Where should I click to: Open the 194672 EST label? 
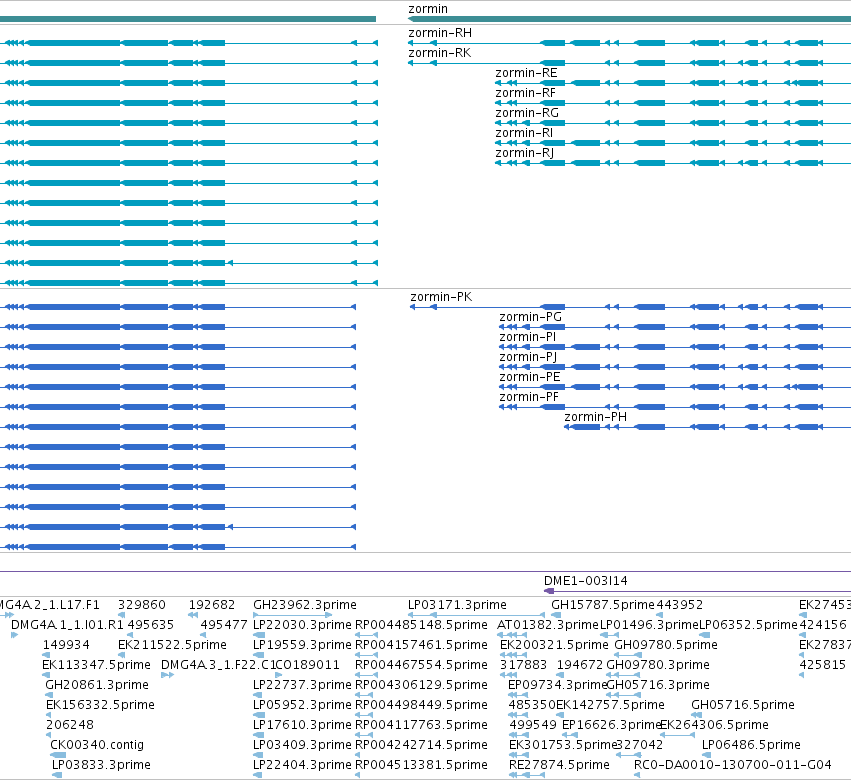tap(580, 665)
